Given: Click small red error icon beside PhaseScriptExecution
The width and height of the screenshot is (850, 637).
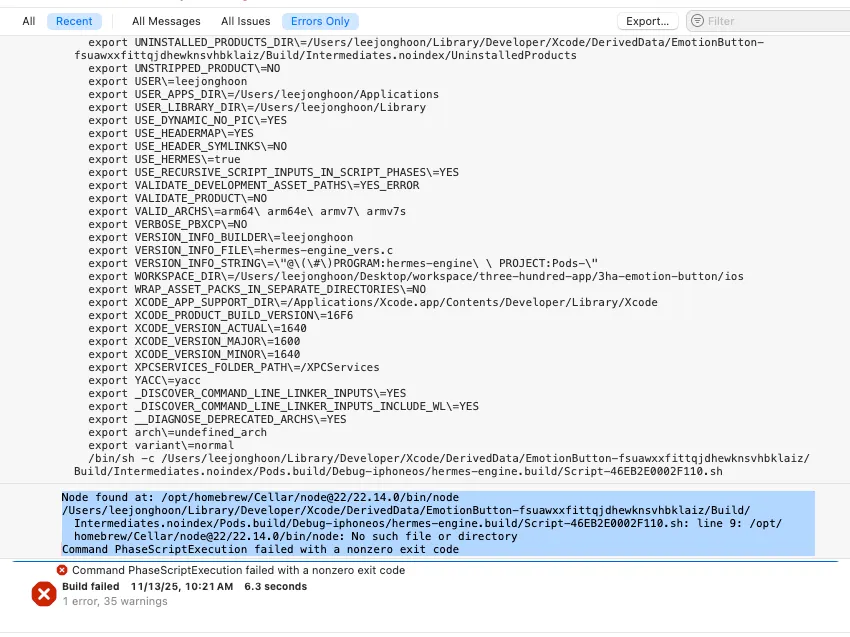Looking at the screenshot, I should click(62, 570).
